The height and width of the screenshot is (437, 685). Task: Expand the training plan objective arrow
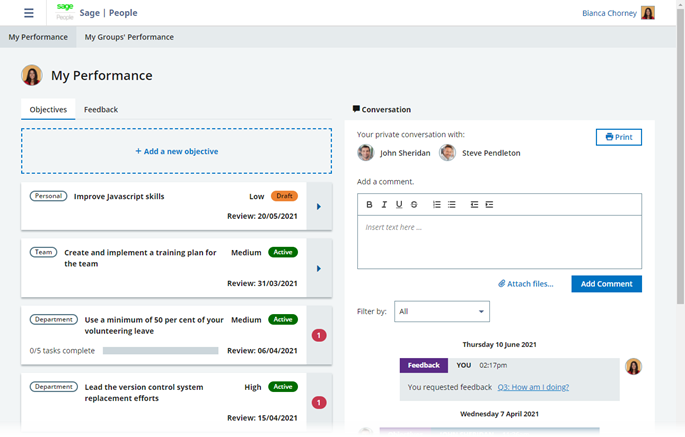click(x=319, y=268)
